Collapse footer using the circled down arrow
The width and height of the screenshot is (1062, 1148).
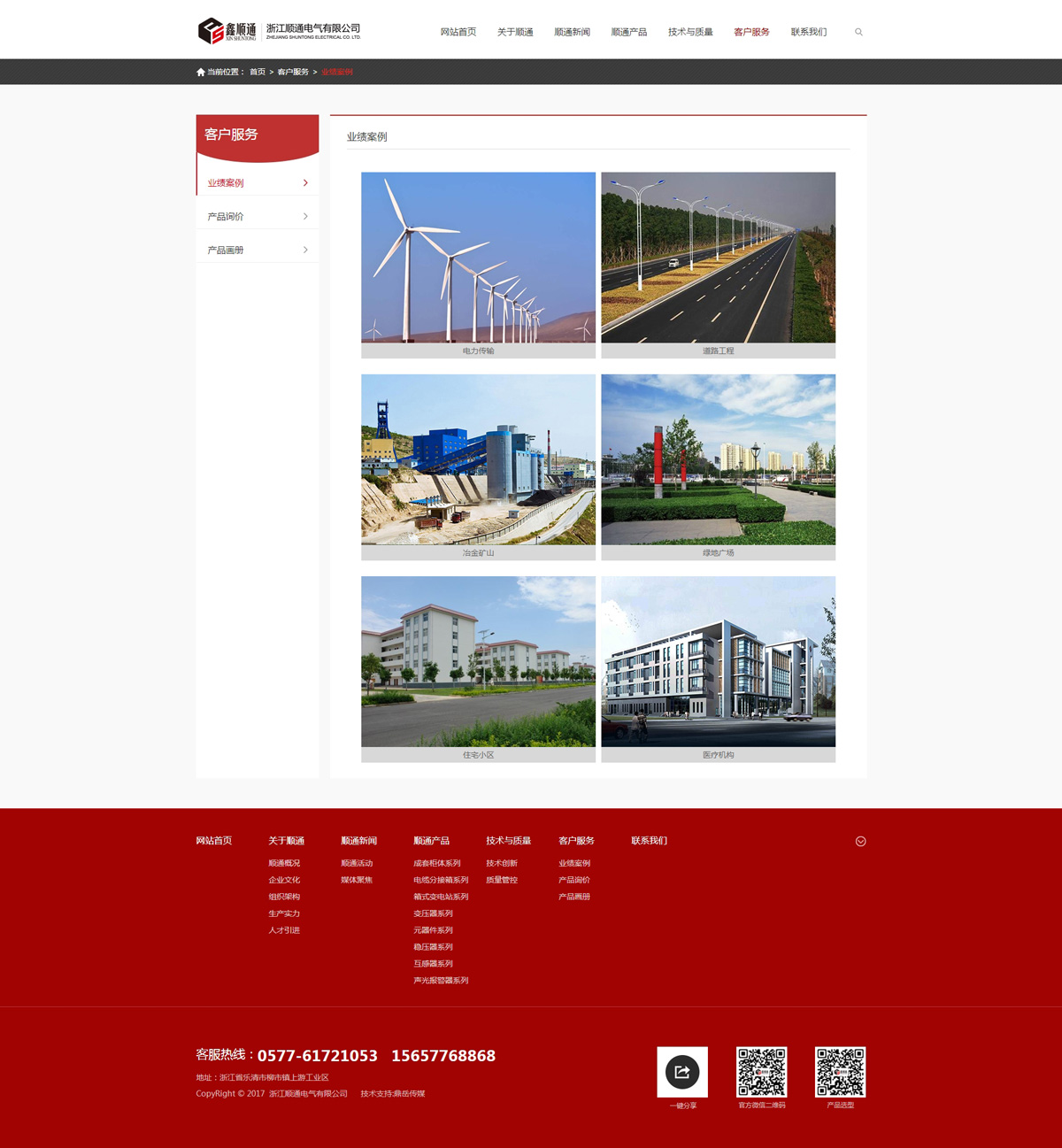click(860, 841)
